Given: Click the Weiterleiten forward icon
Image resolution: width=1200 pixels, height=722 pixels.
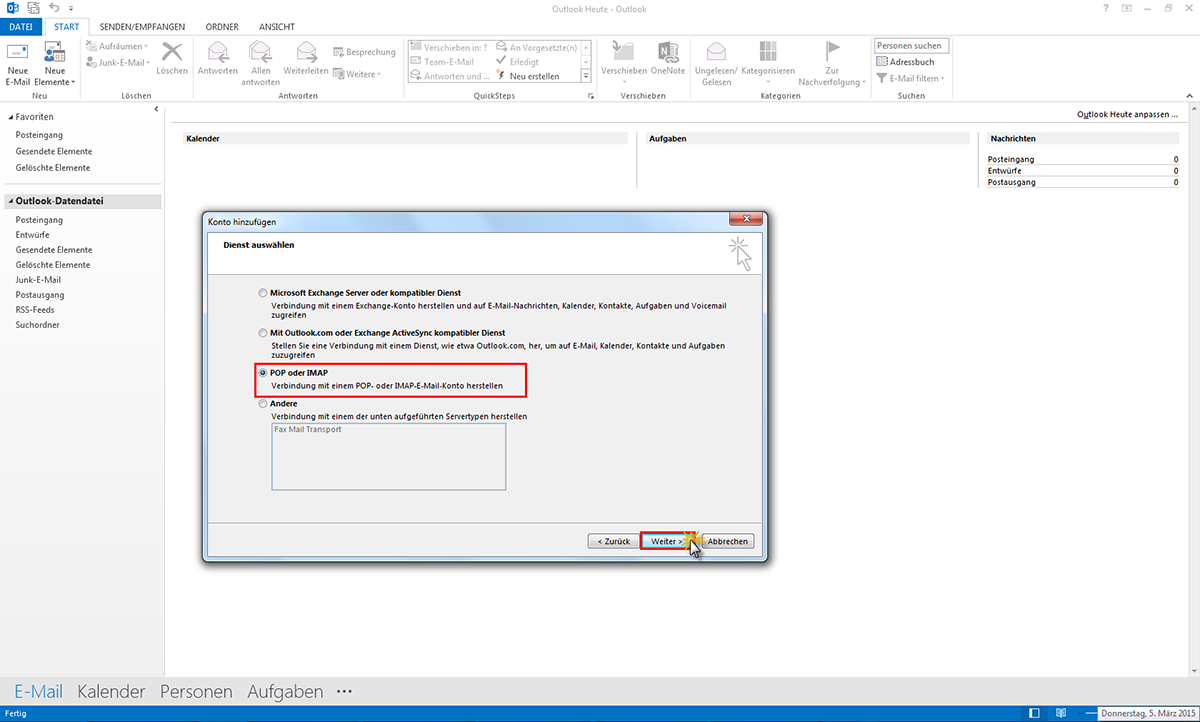Looking at the screenshot, I should (x=306, y=52).
